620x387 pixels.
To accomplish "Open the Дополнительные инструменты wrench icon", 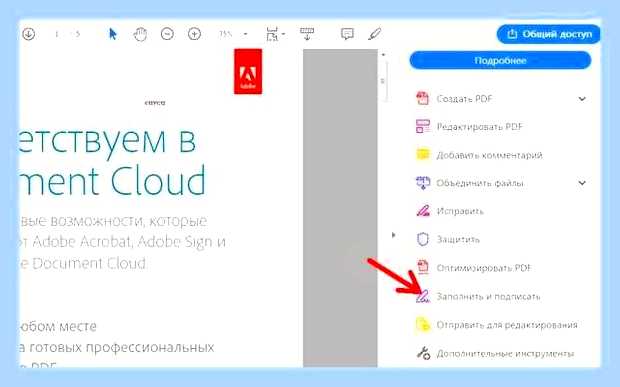I will [x=423, y=353].
